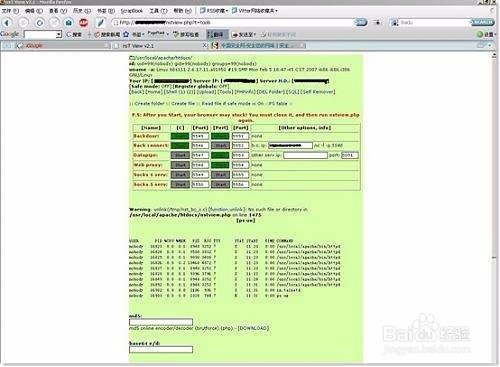Open the 编辑 menu
The height and width of the screenshot is (367, 500).
(34, 11)
